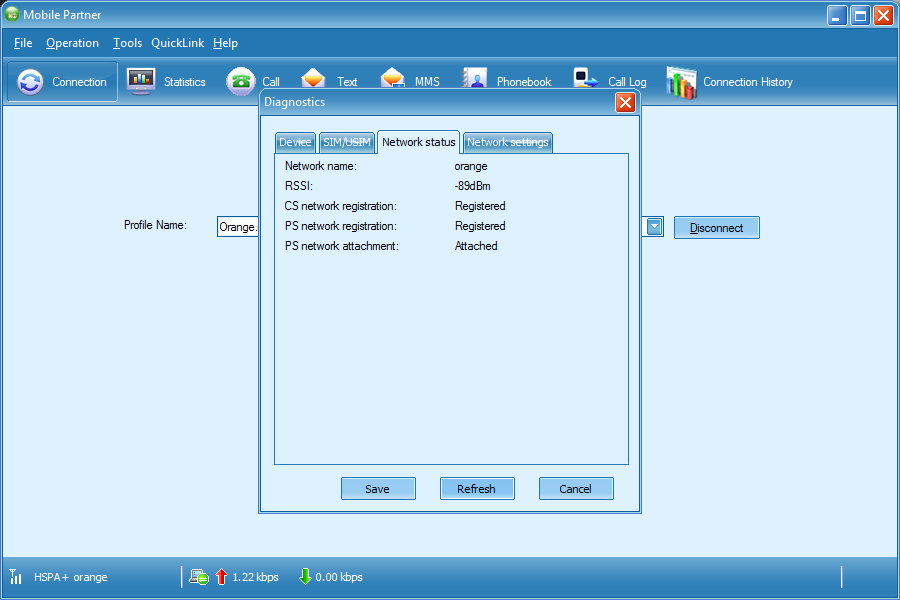Click the CS network registration Registered value

(x=480, y=206)
